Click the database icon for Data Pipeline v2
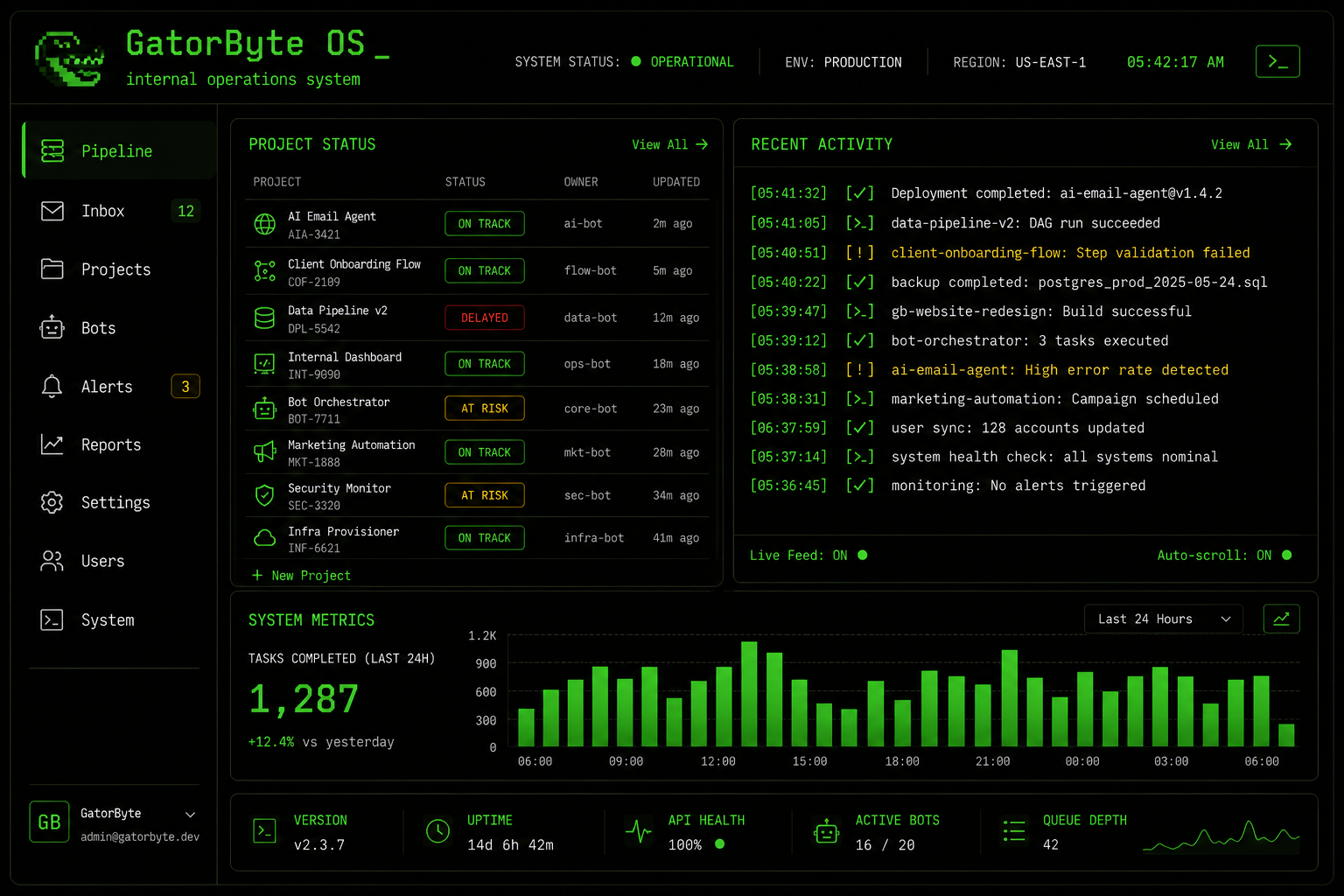Screen dimensions: 1344x896 click(x=265, y=318)
